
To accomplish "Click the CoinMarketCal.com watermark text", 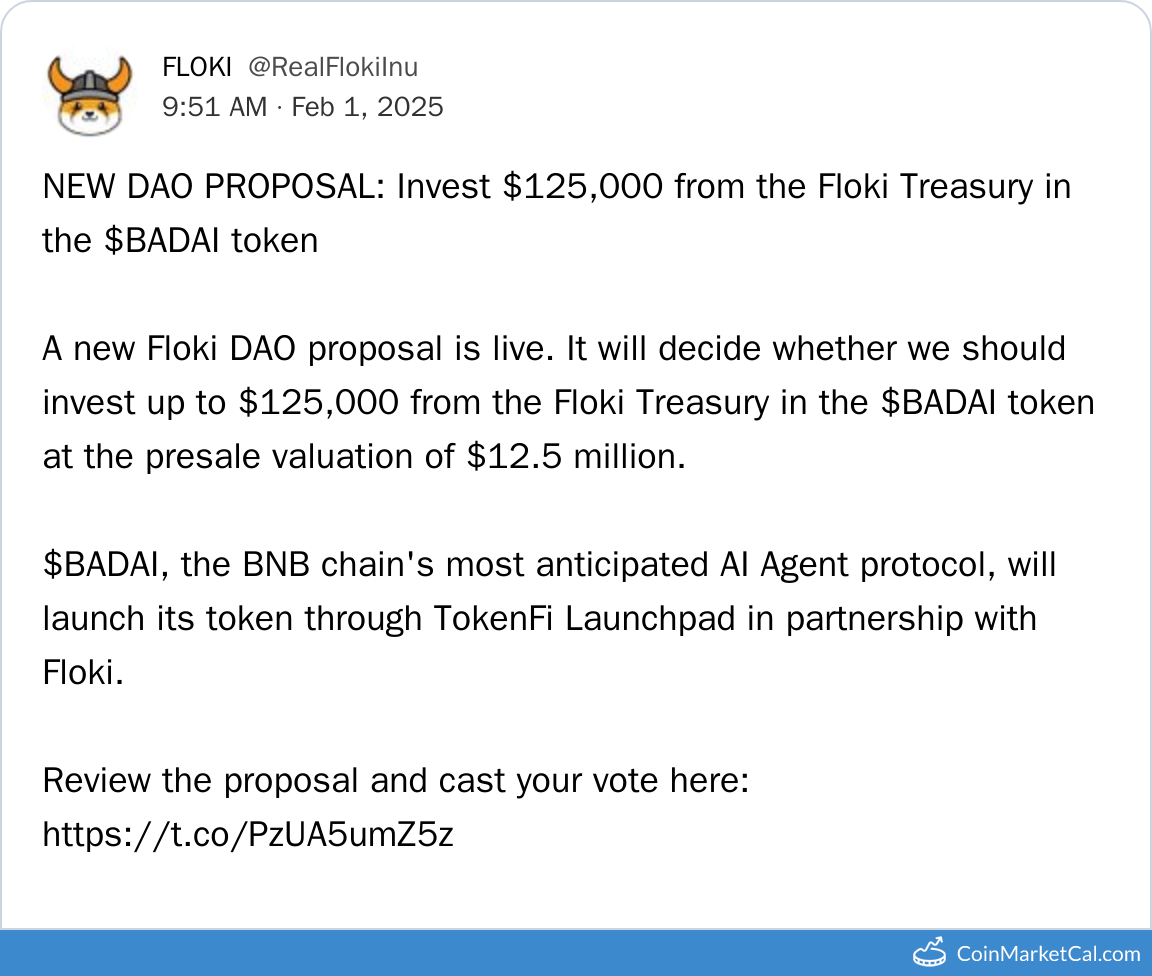I will pyautogui.click(x=1048, y=953).
